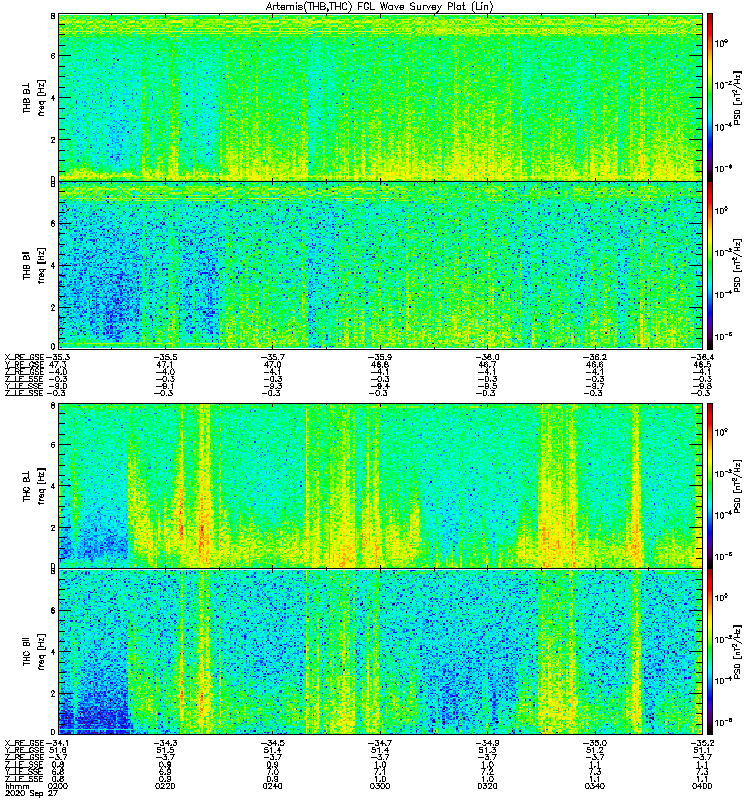Click the X_RE_GSE value "-36.2"
The width and height of the screenshot is (750, 800).
click(594, 357)
